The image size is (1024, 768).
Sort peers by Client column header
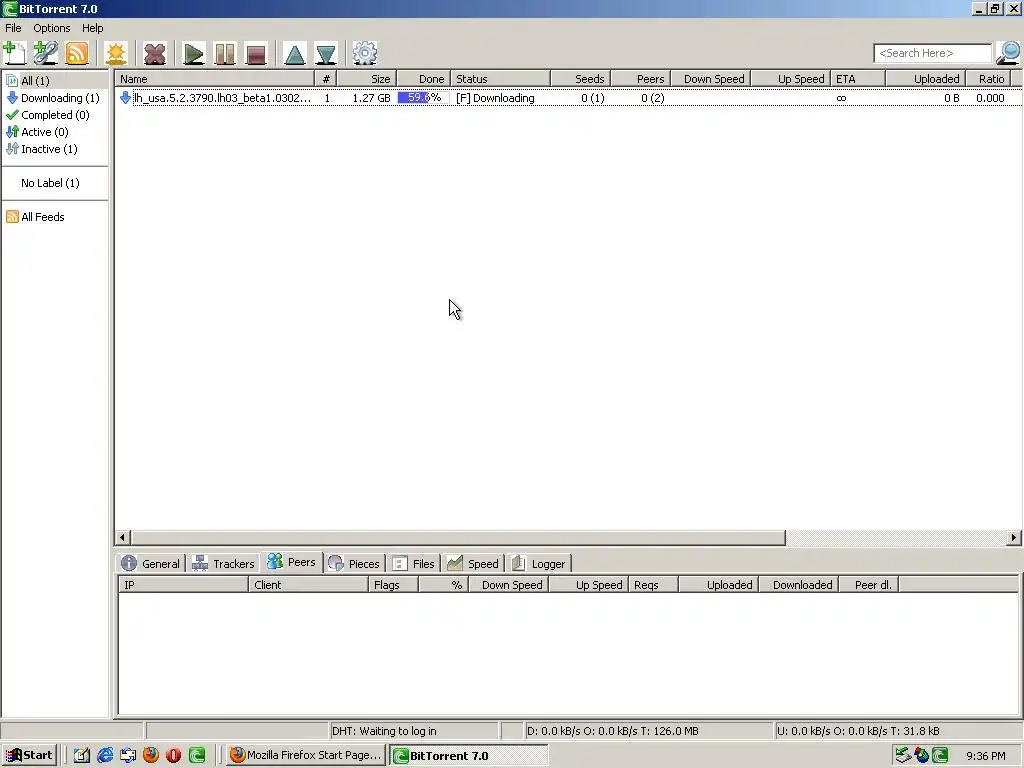tap(308, 584)
